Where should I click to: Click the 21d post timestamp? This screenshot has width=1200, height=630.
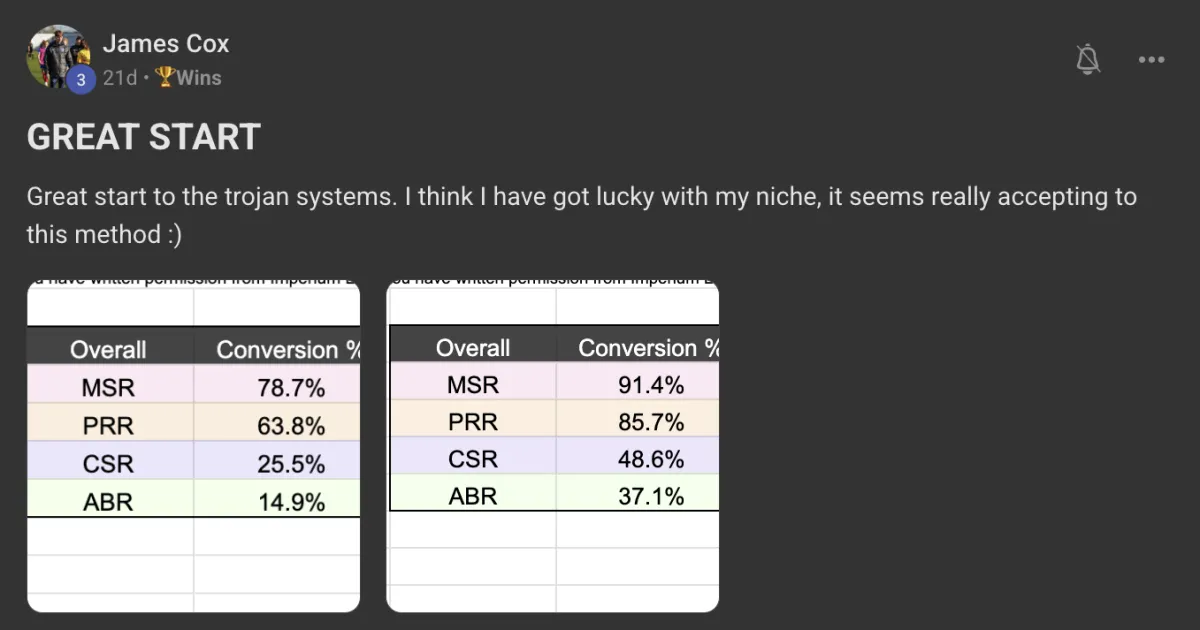click(119, 77)
